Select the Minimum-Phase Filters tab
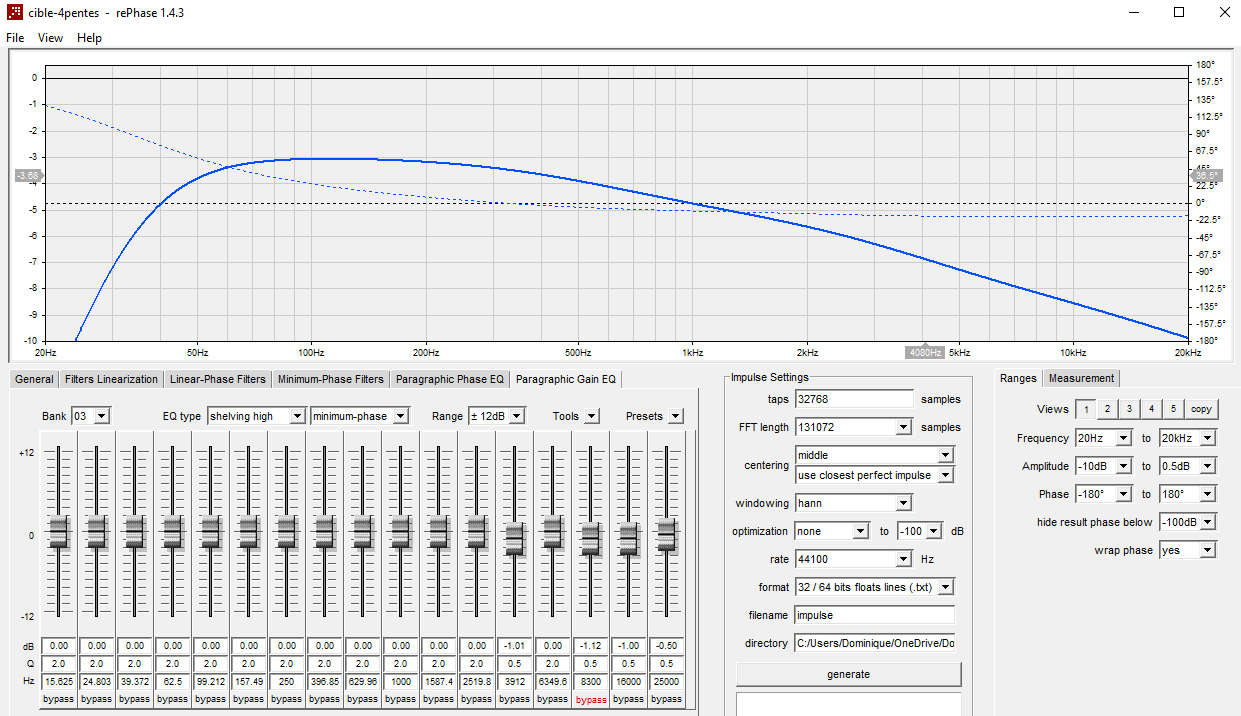The image size is (1241, 716). (x=331, y=379)
